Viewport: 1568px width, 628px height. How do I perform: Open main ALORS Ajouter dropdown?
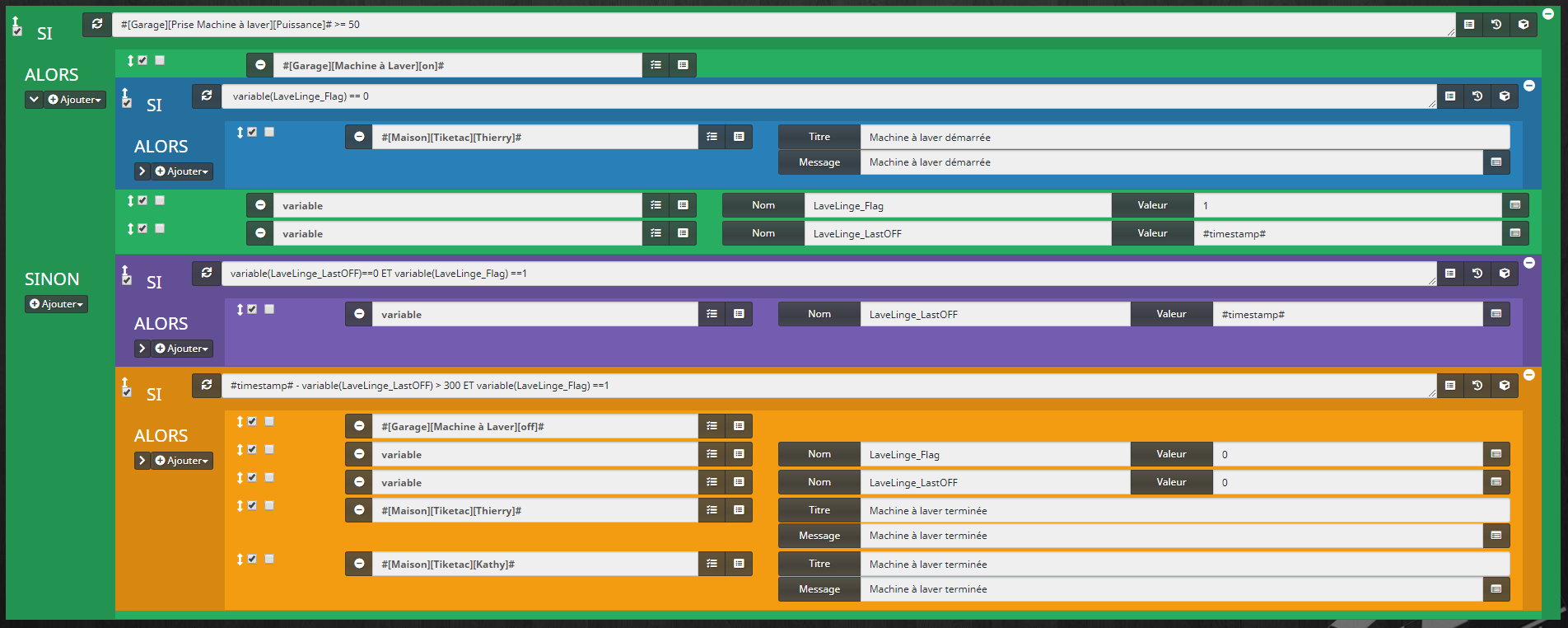pos(75,100)
